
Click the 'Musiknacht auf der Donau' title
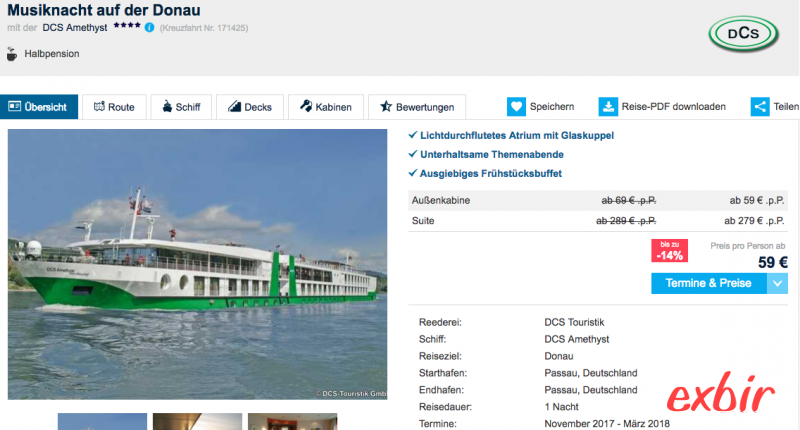pyautogui.click(x=104, y=10)
